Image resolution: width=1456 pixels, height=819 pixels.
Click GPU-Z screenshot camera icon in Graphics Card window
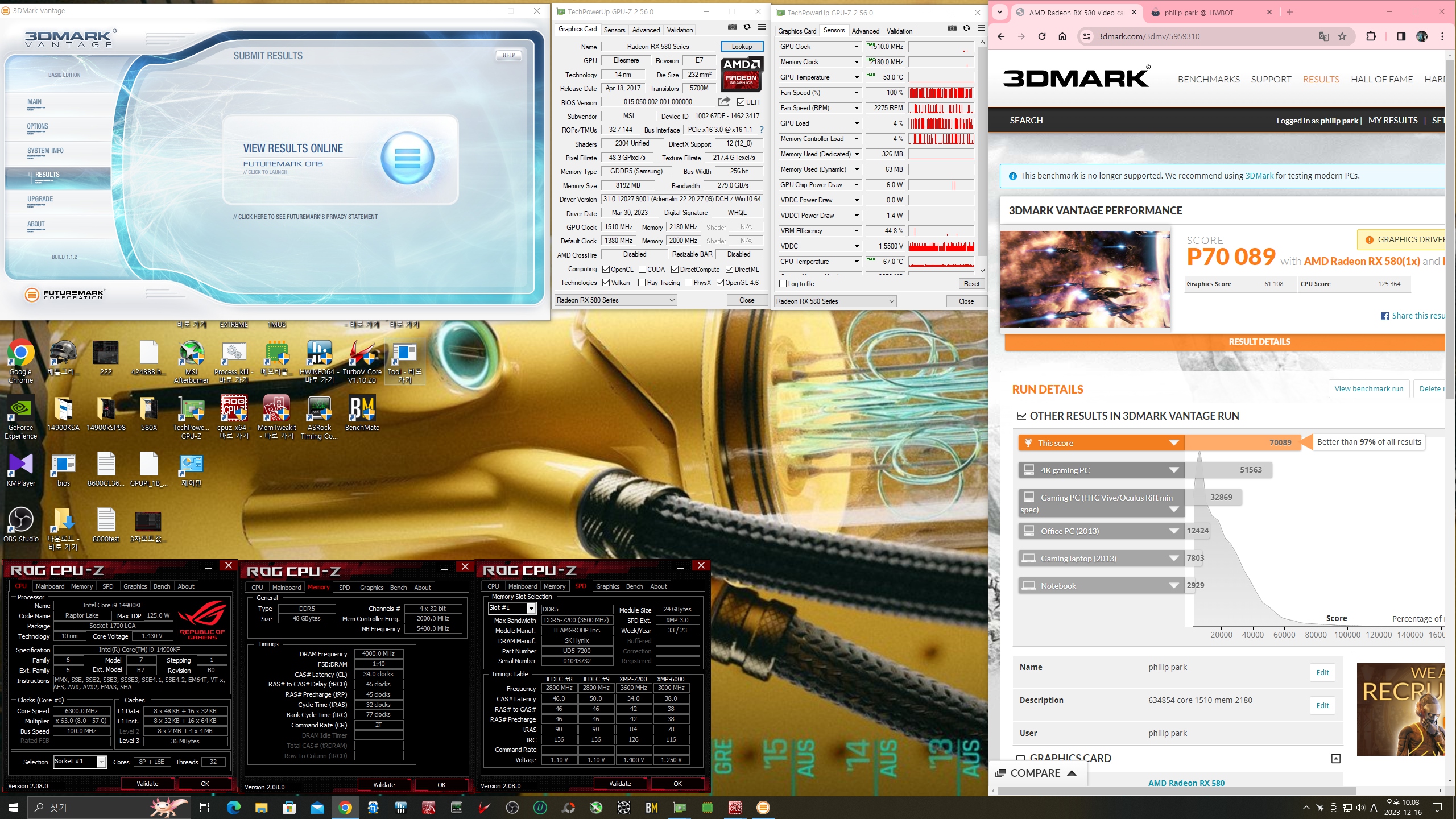point(733,27)
